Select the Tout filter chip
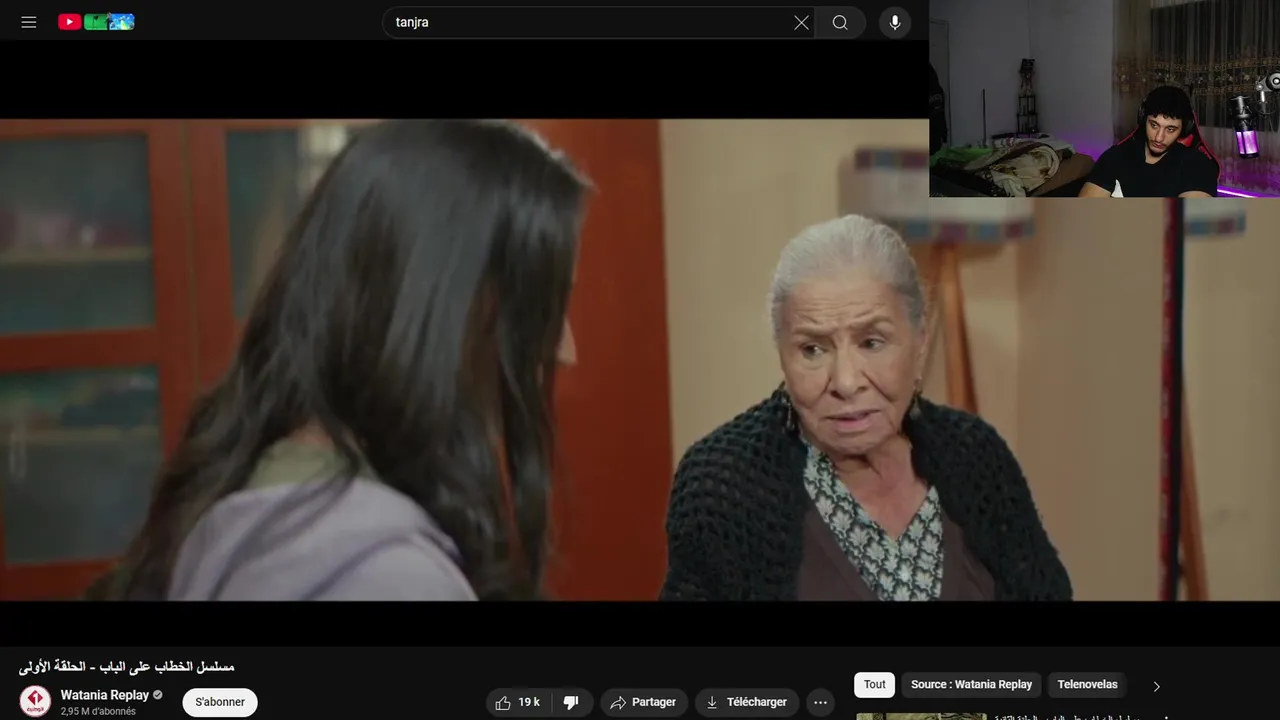 [x=875, y=685]
